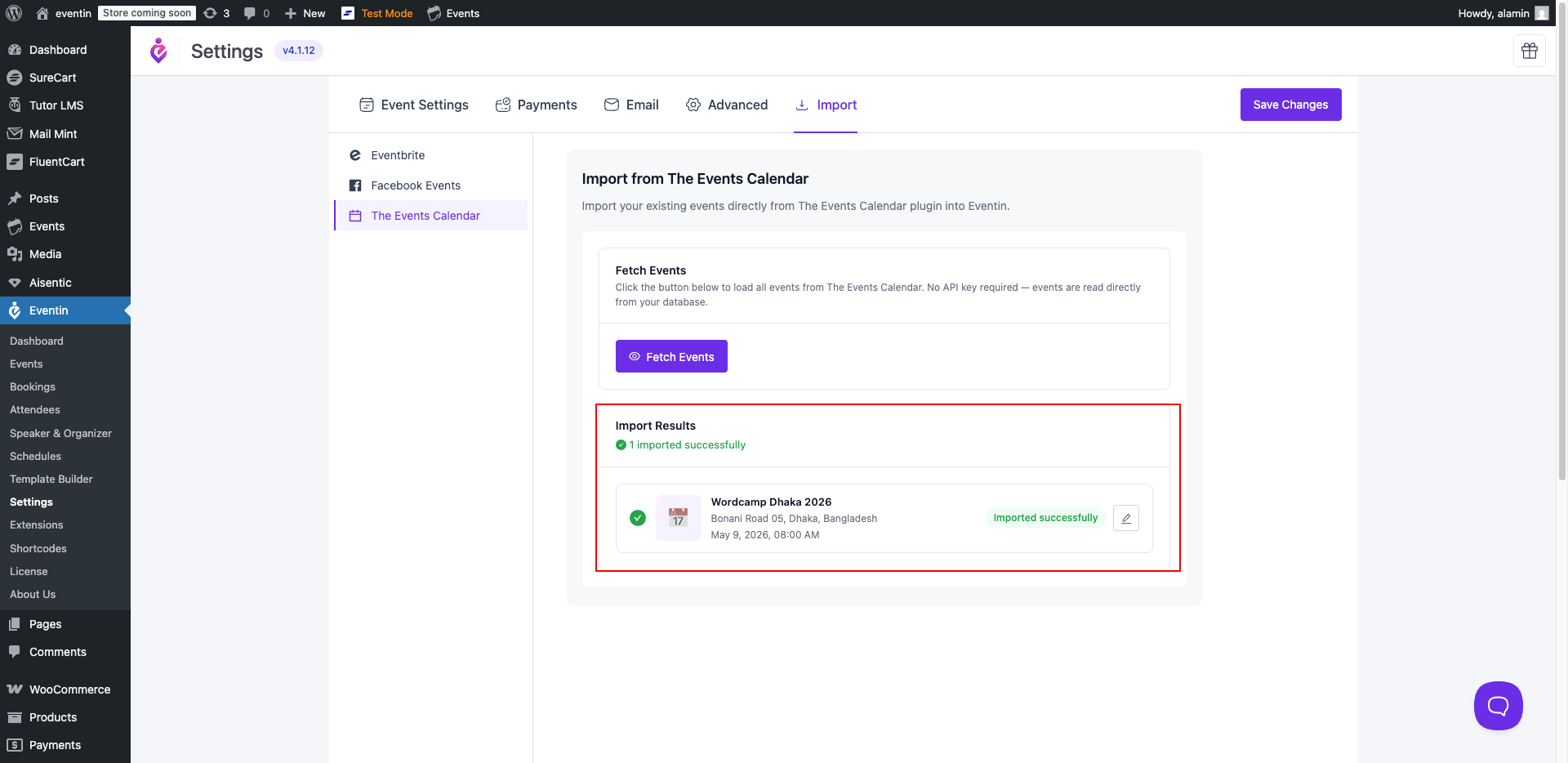Click the Aisentic icon in sidebar
The height and width of the screenshot is (763, 1568).
15,283
